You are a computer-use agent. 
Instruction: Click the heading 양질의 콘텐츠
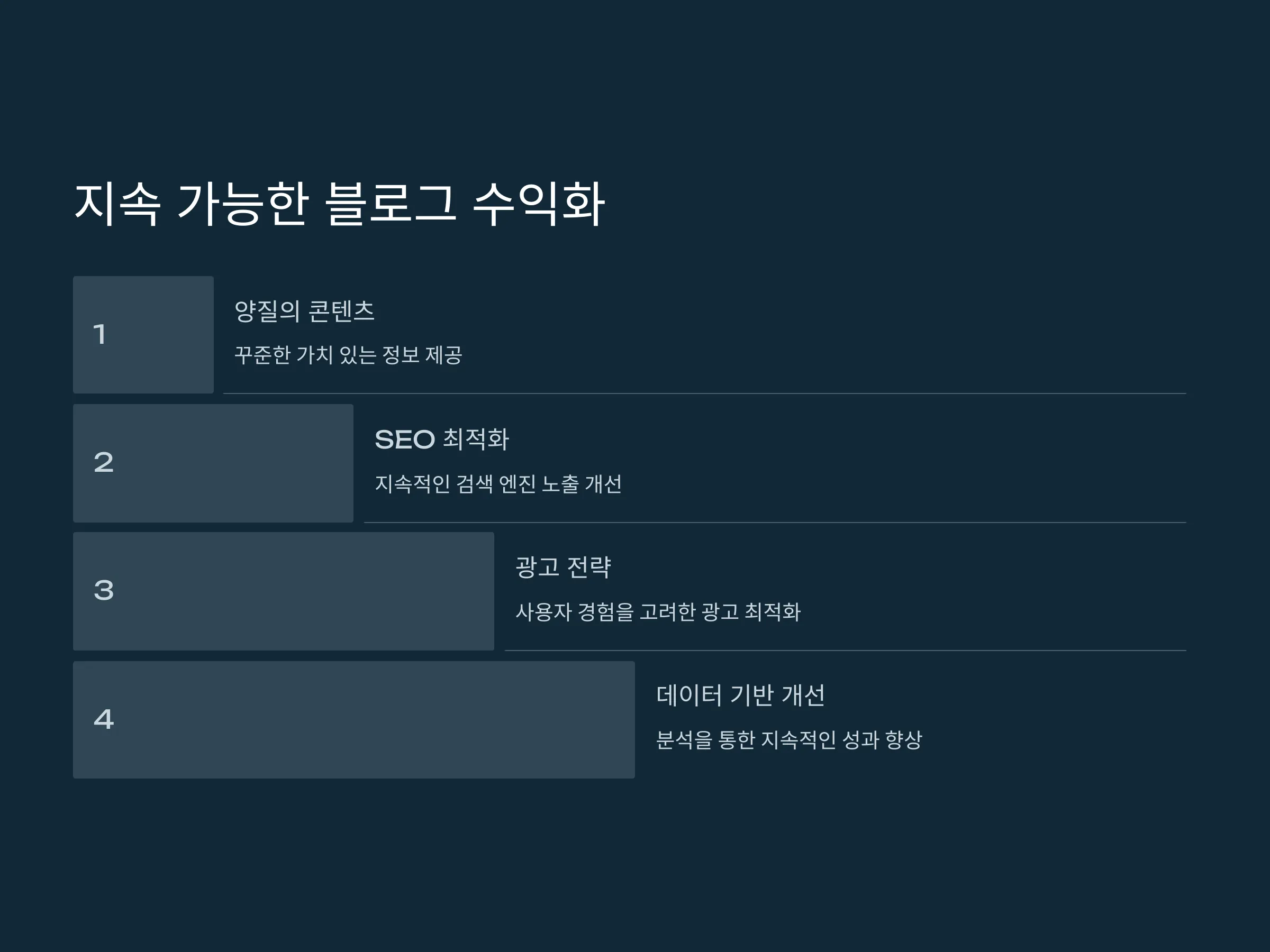pyautogui.click(x=304, y=311)
